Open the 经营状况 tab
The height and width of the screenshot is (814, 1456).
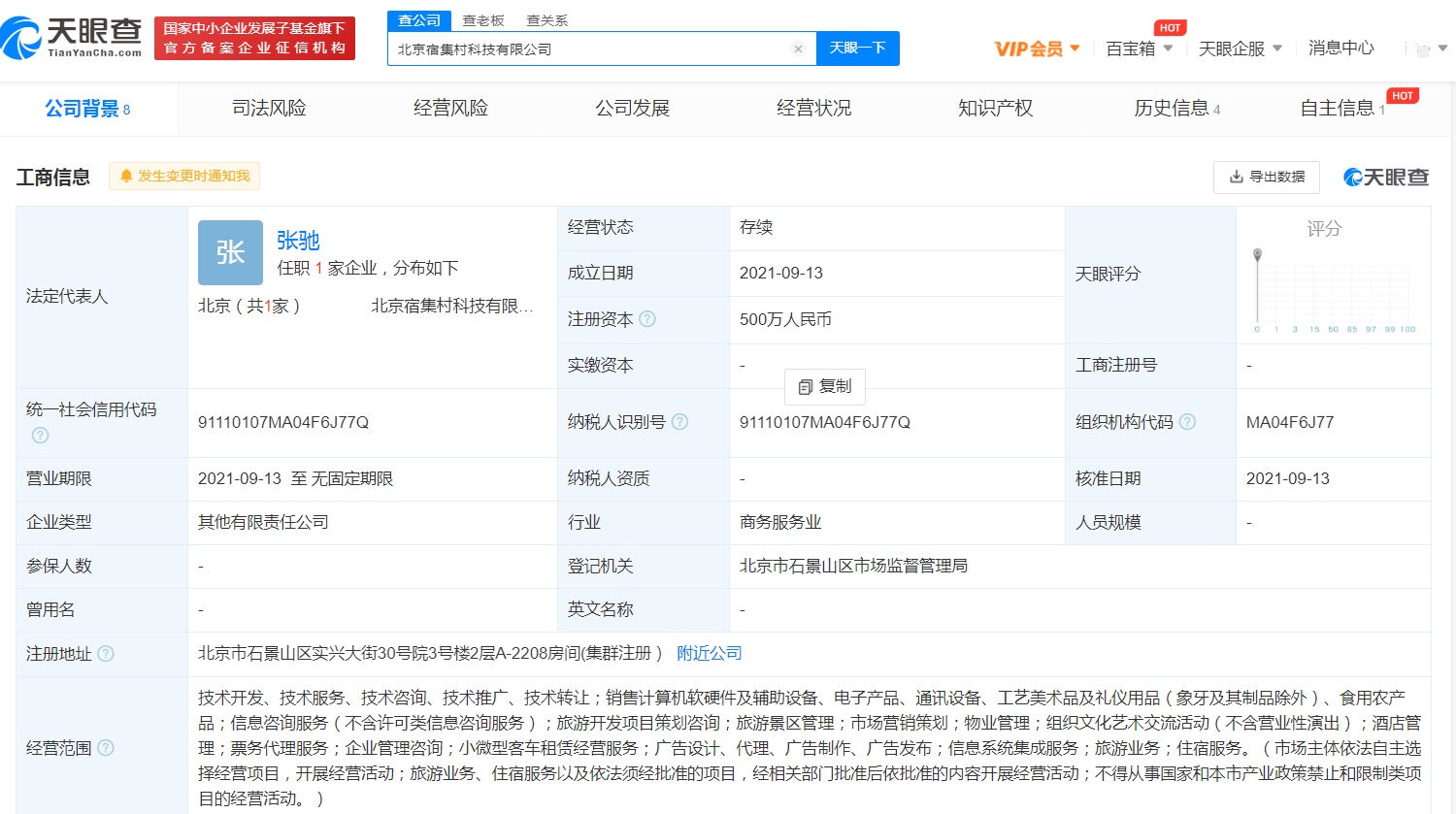click(x=814, y=109)
